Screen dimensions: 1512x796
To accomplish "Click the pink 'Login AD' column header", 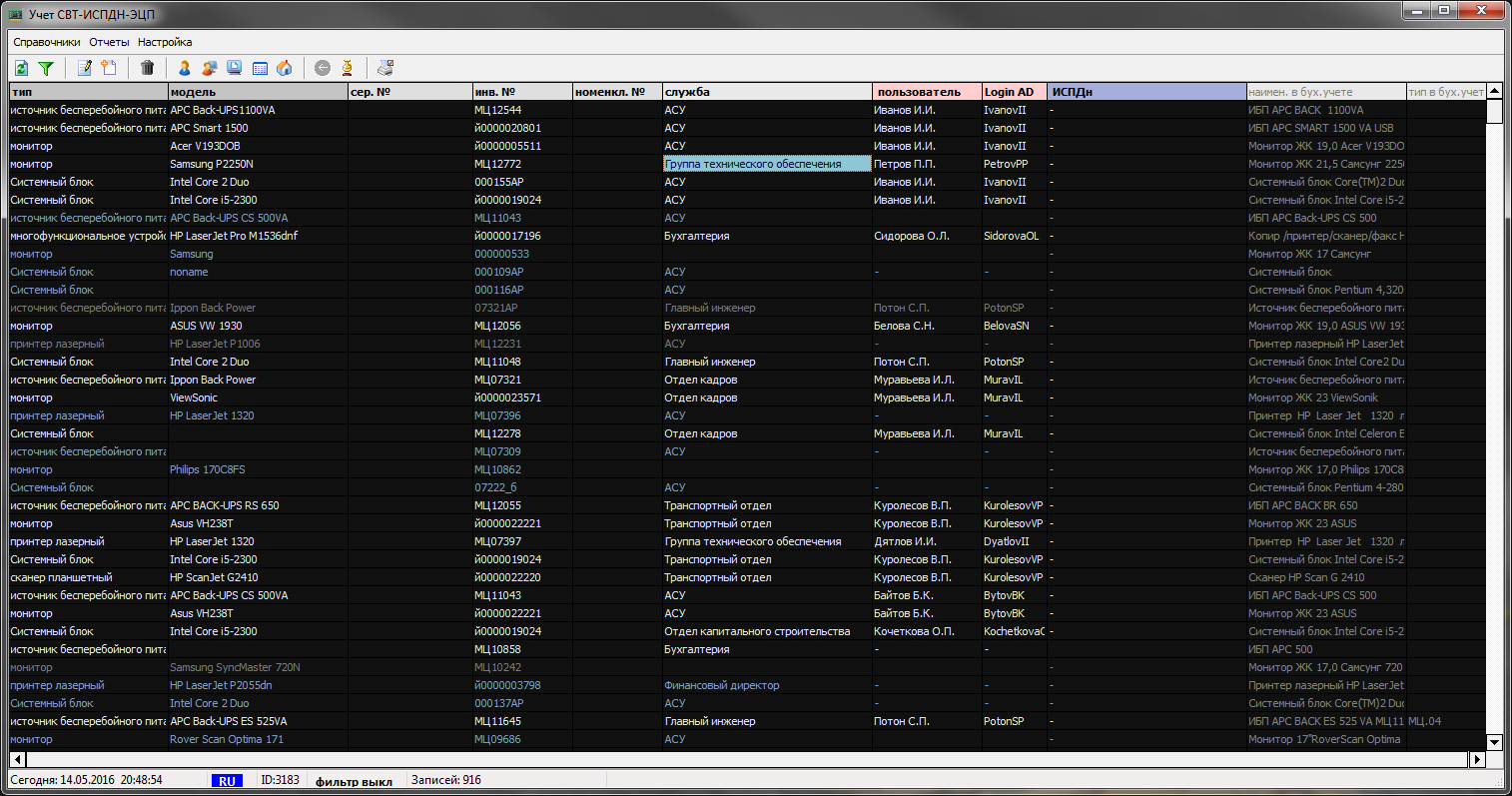I will 1015,92.
